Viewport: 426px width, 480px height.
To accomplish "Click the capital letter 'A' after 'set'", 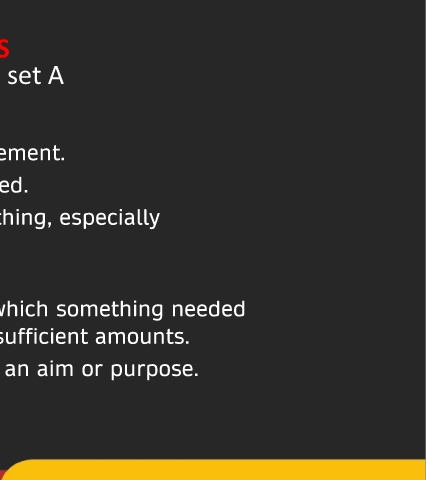I will (56, 76).
